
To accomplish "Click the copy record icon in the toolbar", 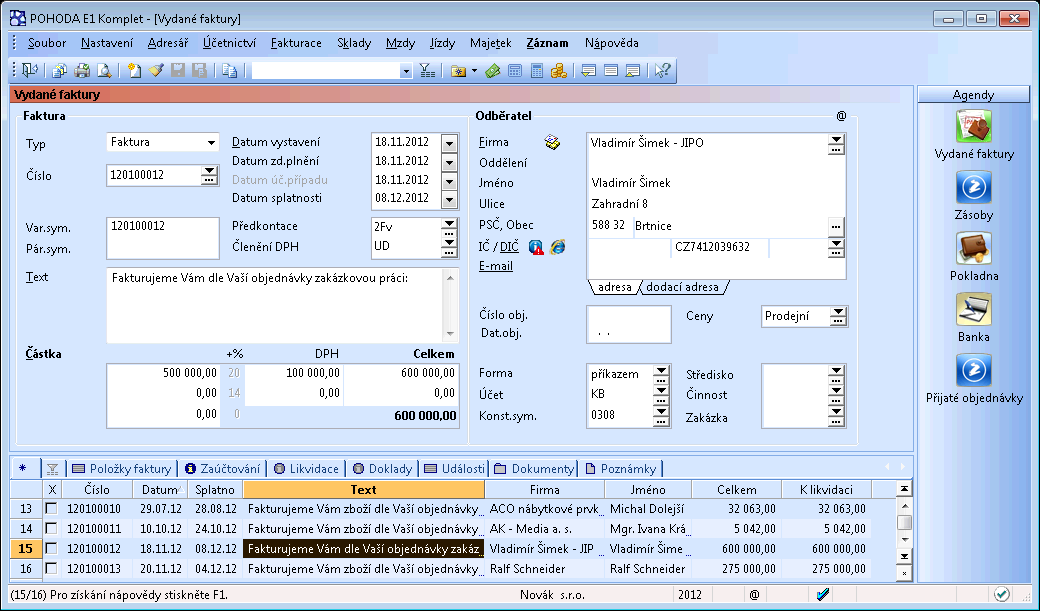I will coord(229,70).
